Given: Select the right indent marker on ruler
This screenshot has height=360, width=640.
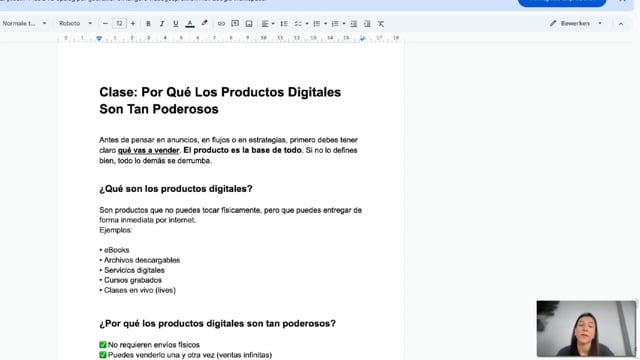Looking at the screenshot, I should [362, 38].
